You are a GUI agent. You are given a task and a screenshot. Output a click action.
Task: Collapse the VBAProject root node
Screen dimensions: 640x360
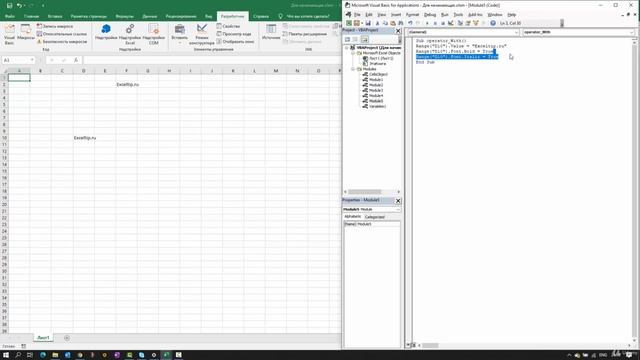pos(347,48)
